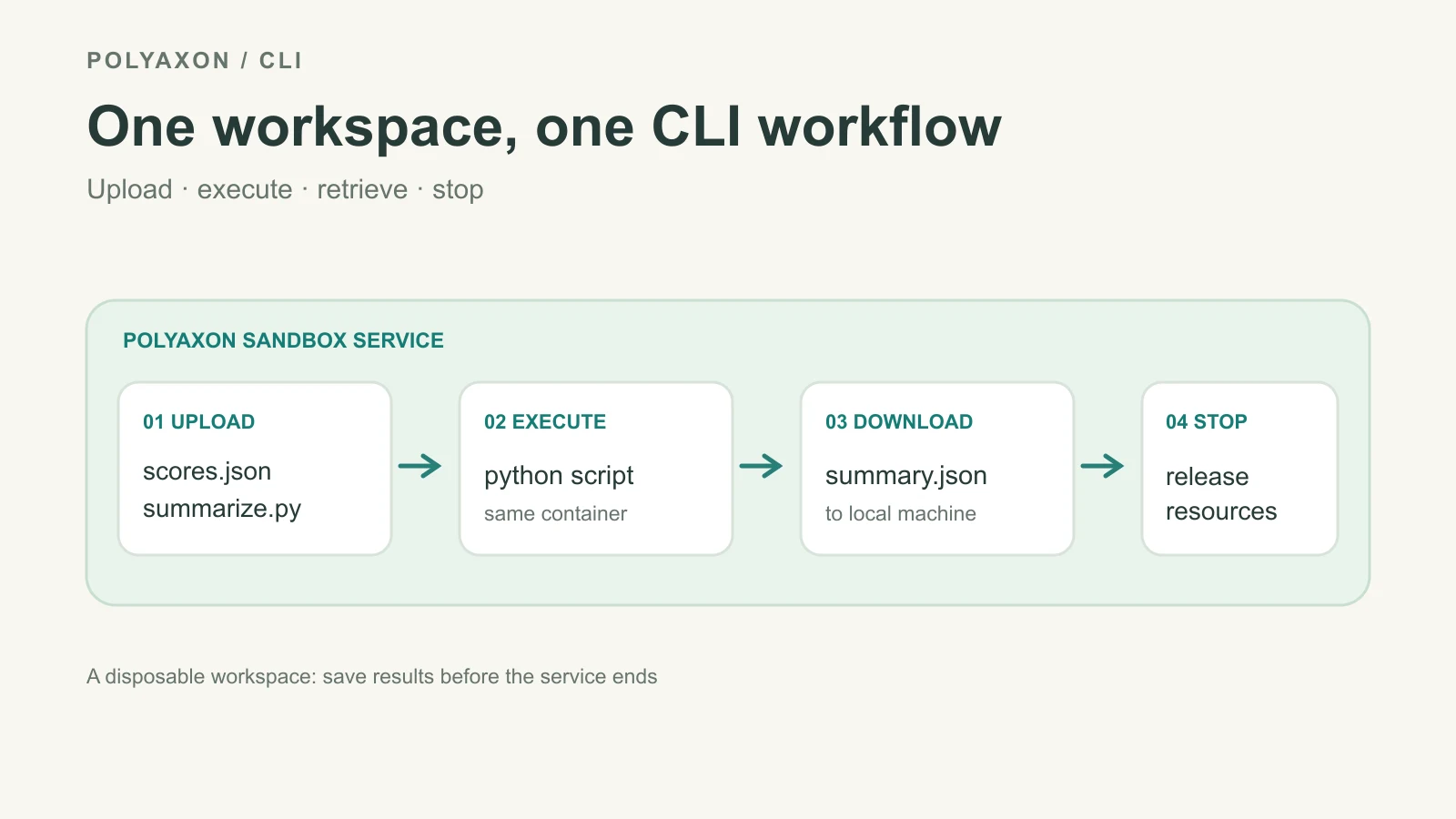Image resolution: width=1456 pixels, height=819 pixels.
Task: Select the 04 STOP step heading
Action: click(1206, 422)
